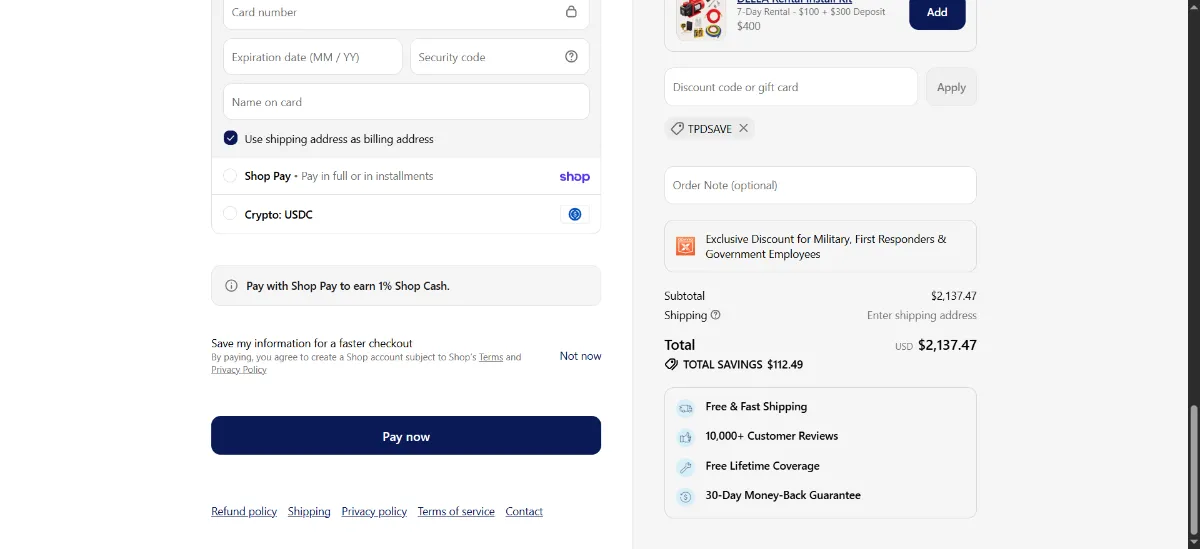Screen dimensions: 1200x549
Task: Open Shop's Terms link
Action: pyautogui.click(x=491, y=357)
